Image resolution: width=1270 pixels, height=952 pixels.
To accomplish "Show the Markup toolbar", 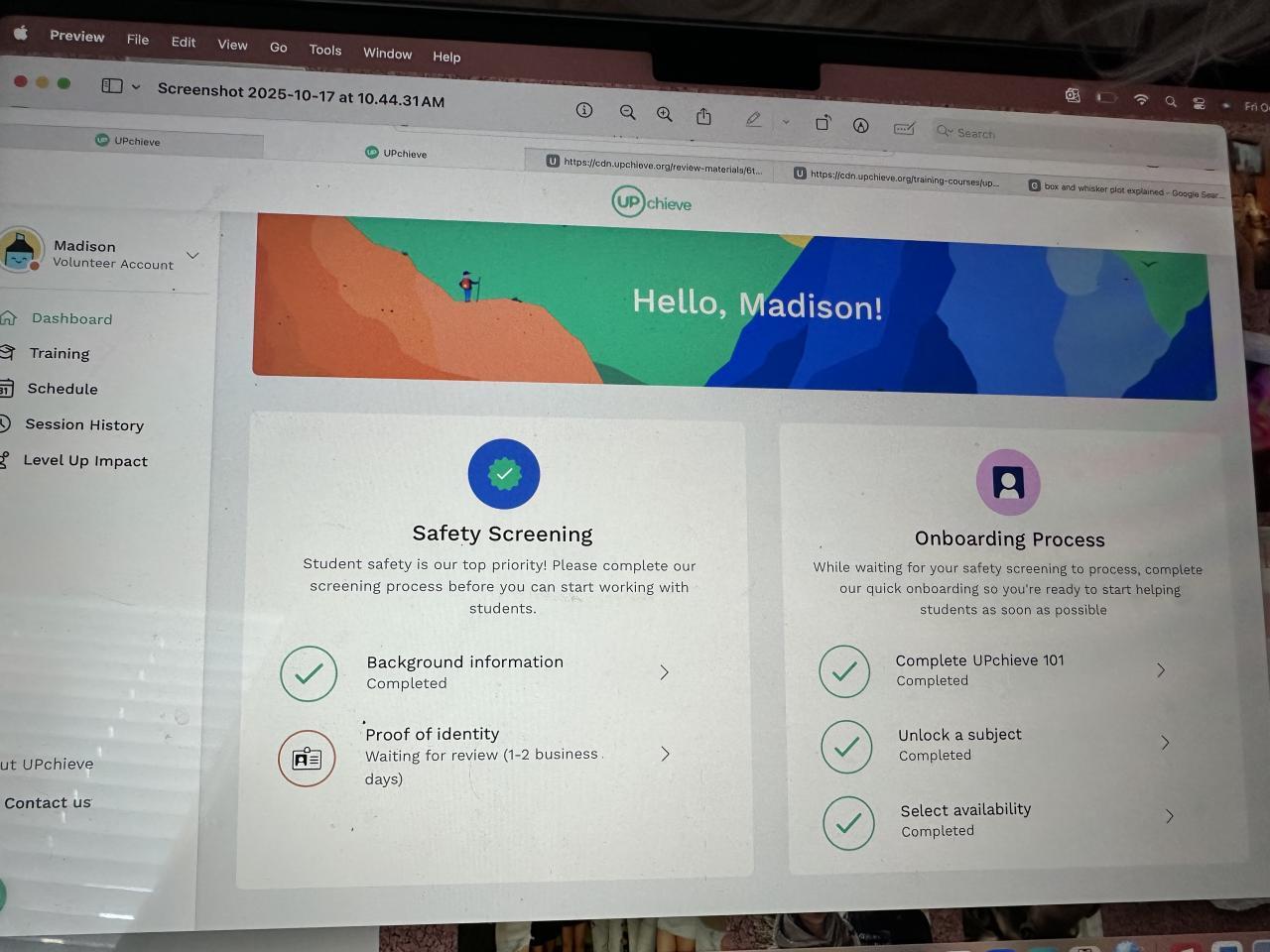I will (861, 126).
